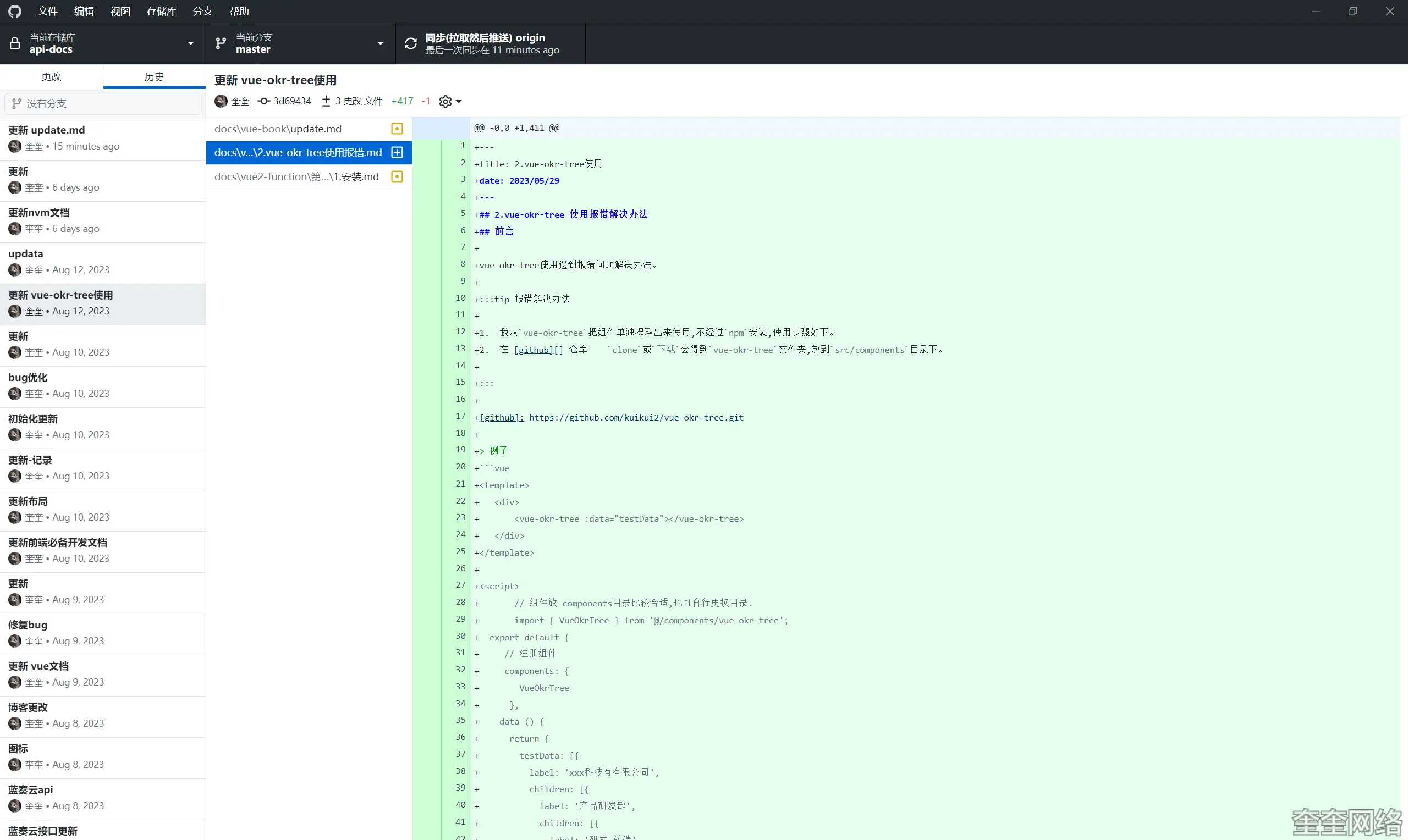Click avatar of updata commit

[x=15, y=270]
